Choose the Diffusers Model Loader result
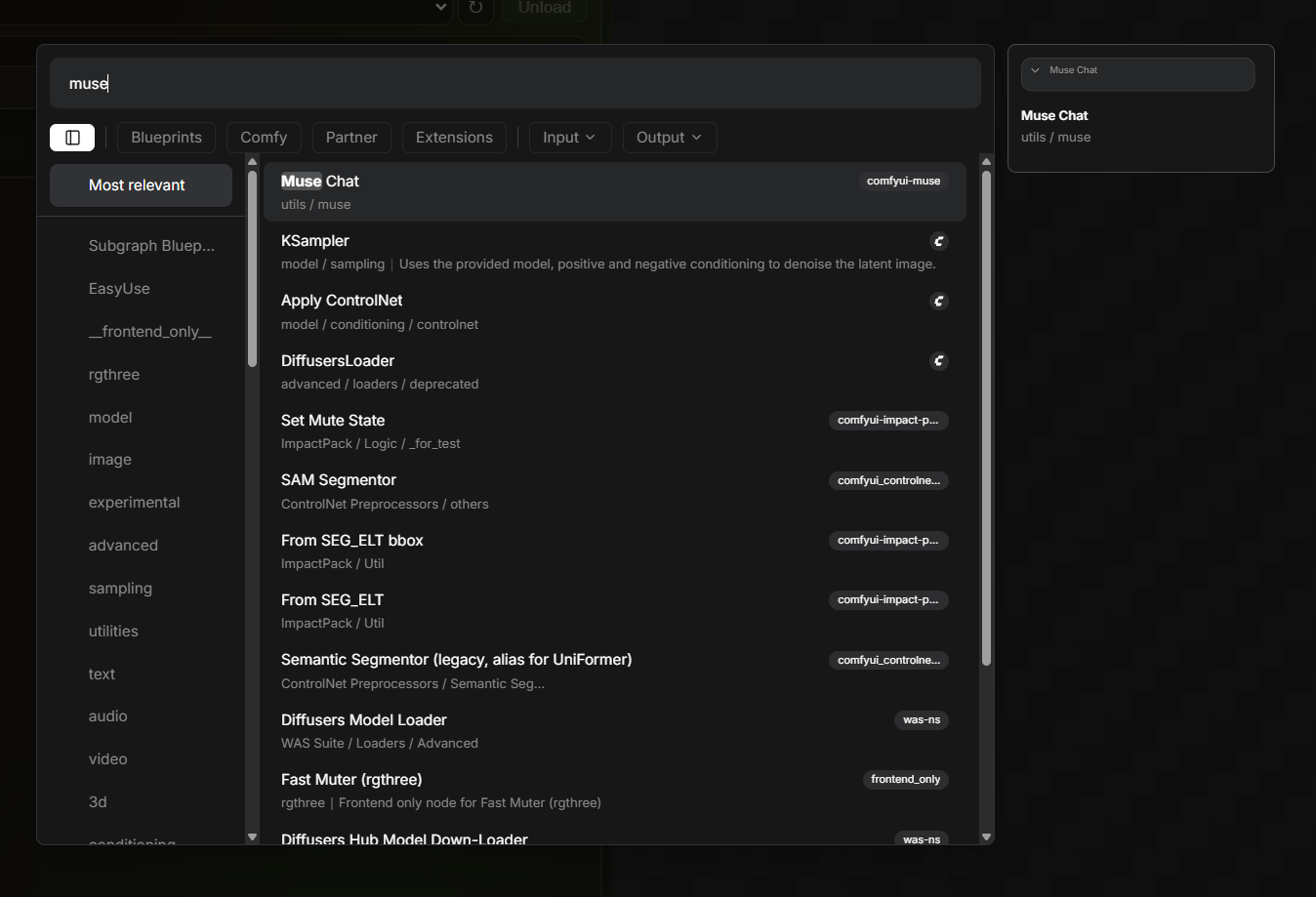 click(615, 731)
